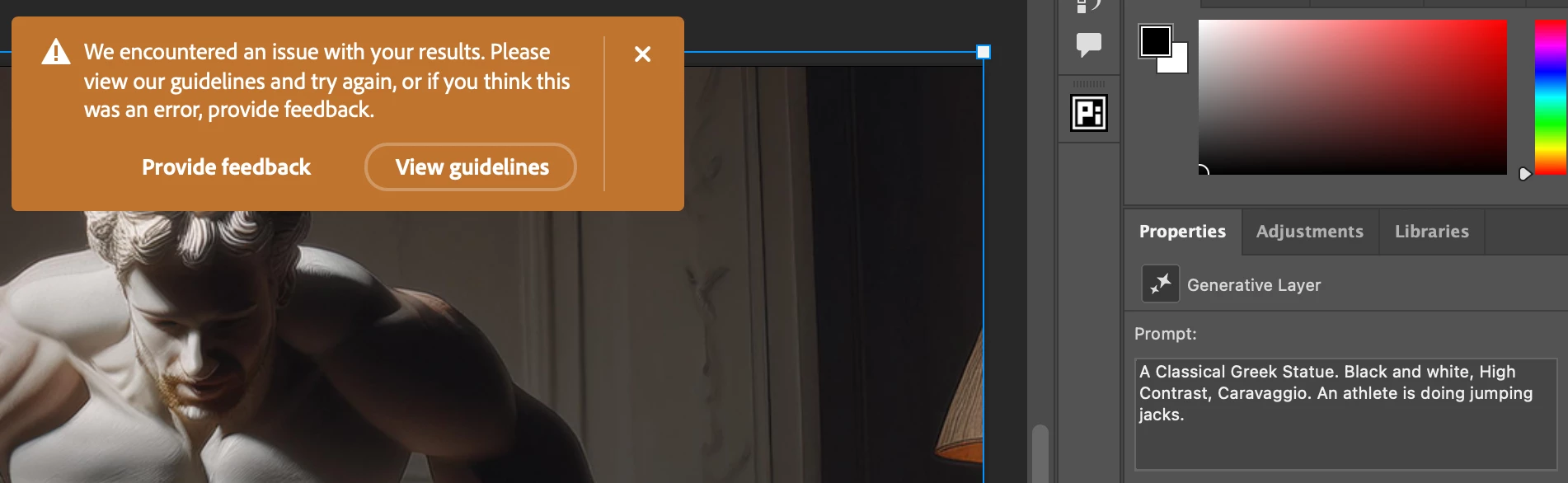Click inside the Prompt text field
The width and height of the screenshot is (1568, 483).
click(1345, 414)
